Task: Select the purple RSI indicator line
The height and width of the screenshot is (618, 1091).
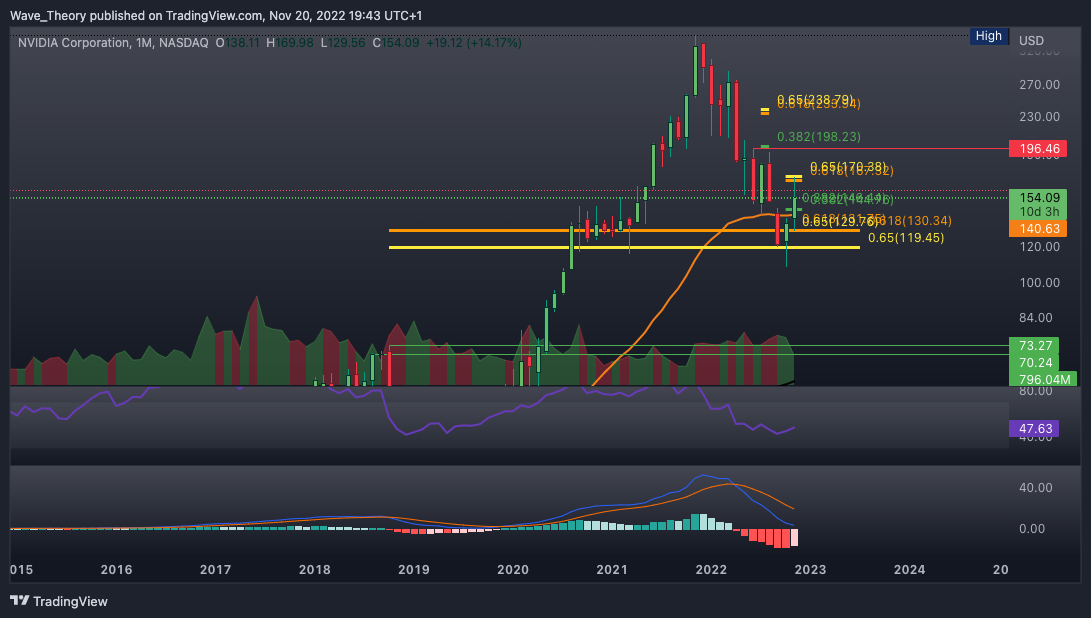Action: [402, 413]
